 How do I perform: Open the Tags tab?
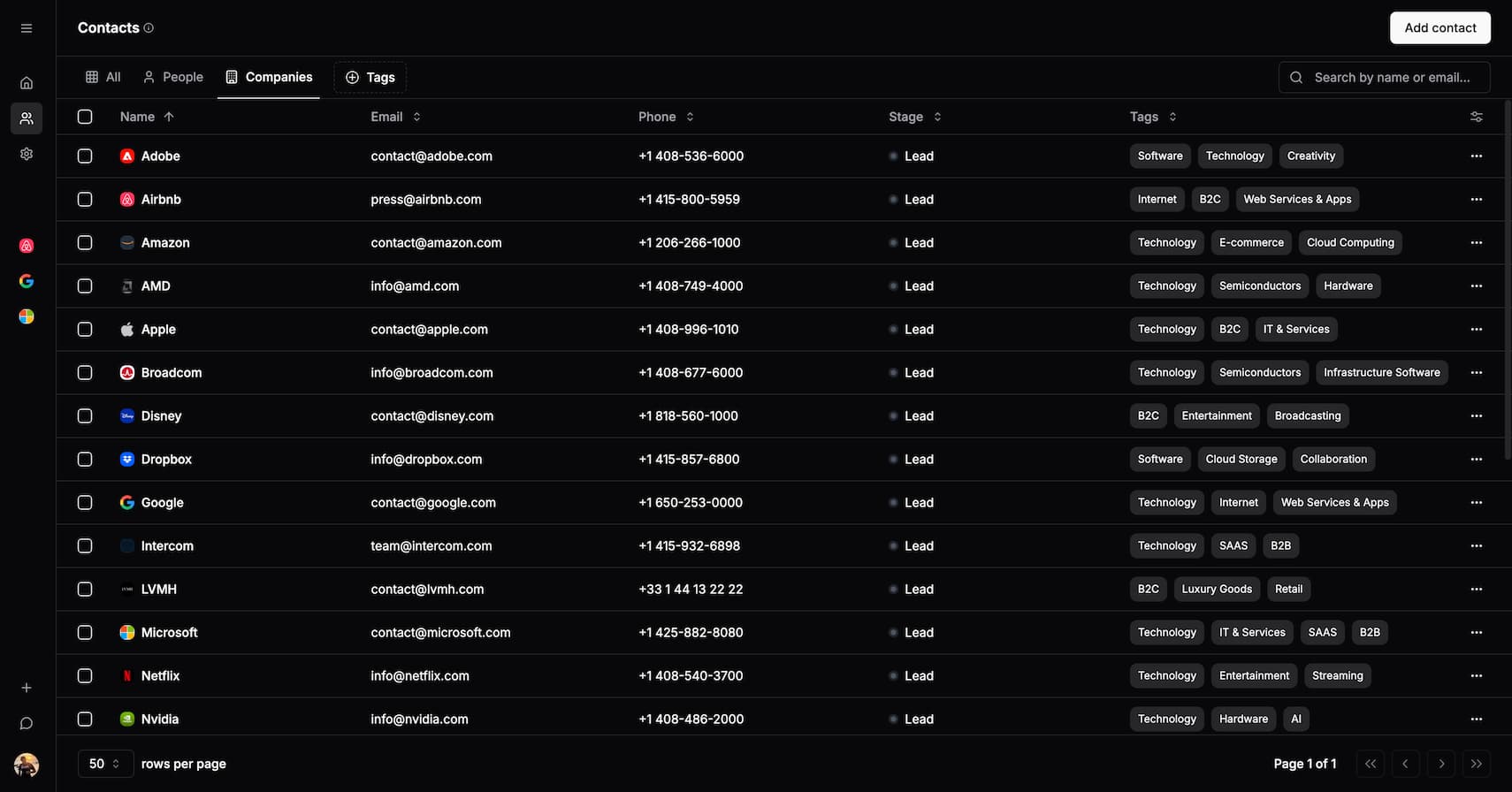(370, 77)
